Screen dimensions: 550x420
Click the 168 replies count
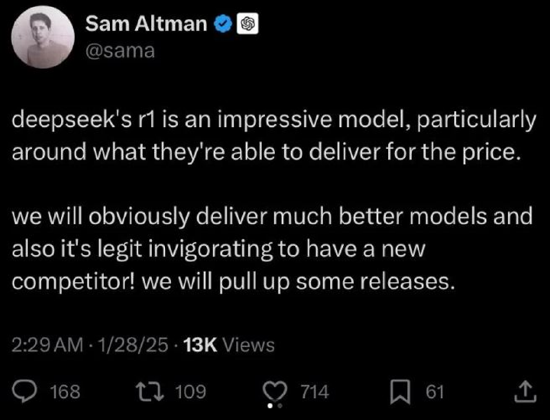[65, 392]
